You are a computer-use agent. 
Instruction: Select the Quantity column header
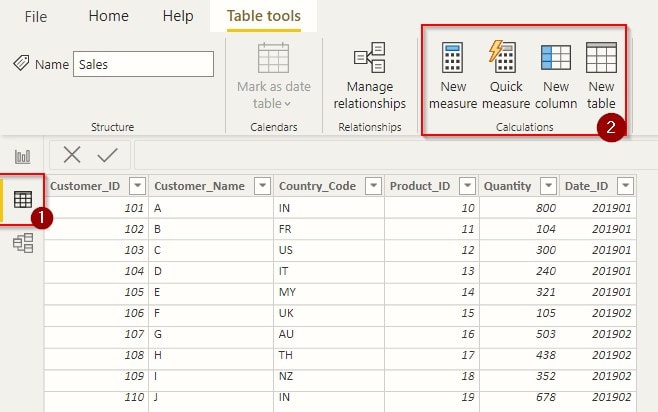click(x=507, y=186)
